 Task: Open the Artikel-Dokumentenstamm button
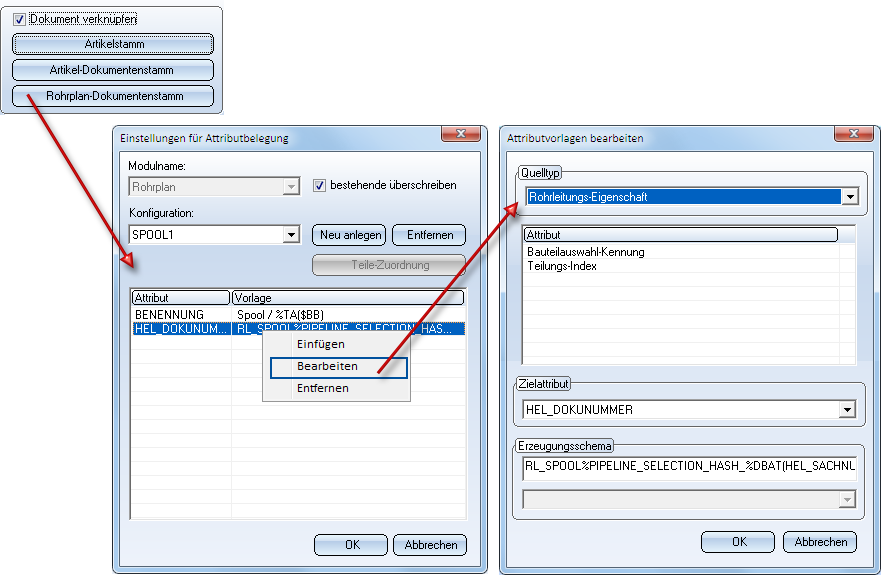click(113, 70)
